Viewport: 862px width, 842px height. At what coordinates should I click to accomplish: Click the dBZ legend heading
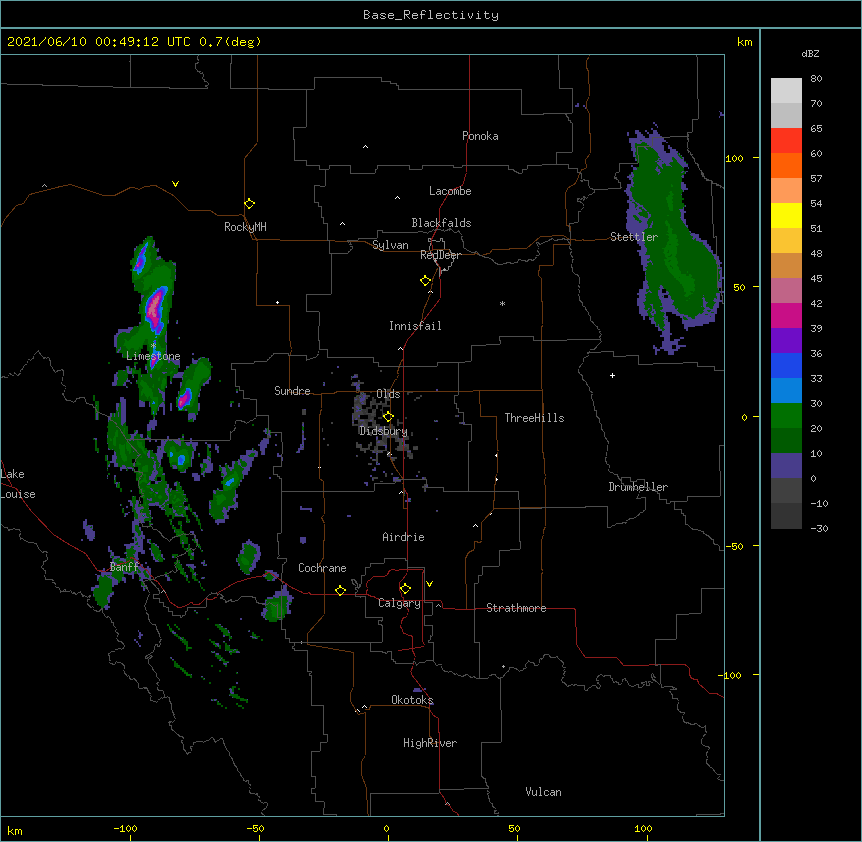click(810, 53)
